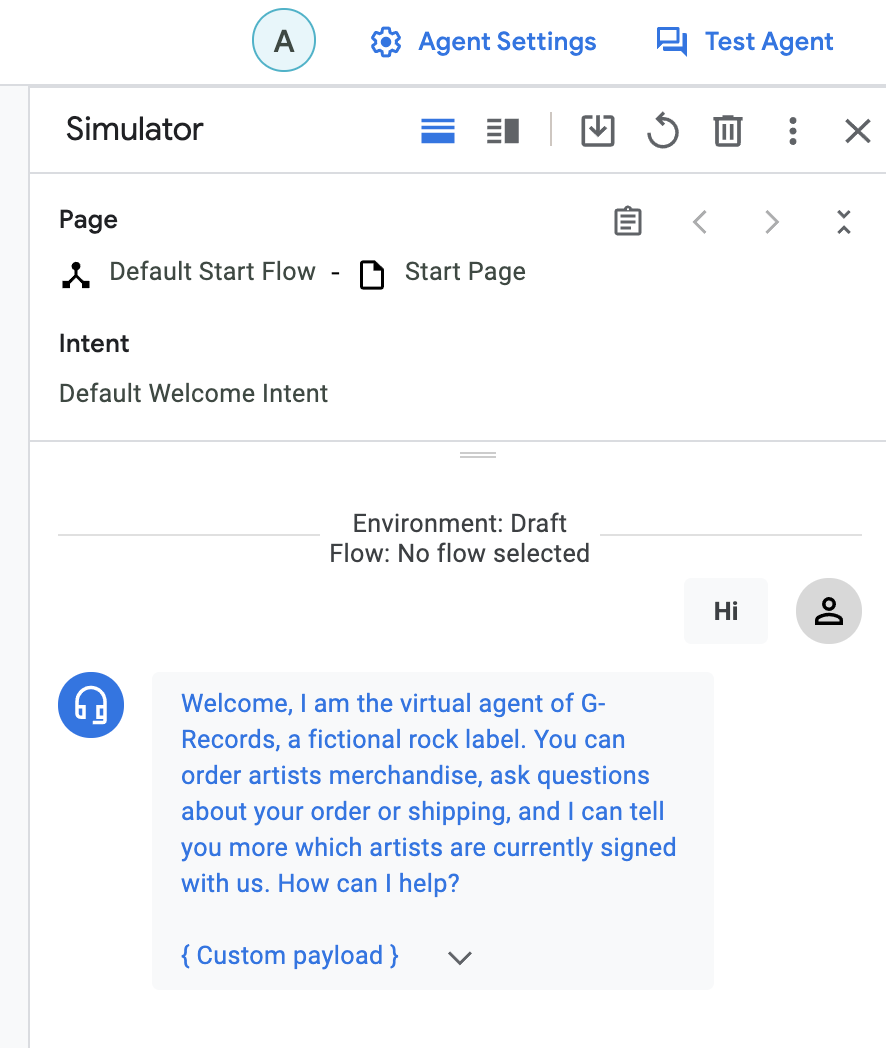Image resolution: width=886 pixels, height=1048 pixels.
Task: Click the Test Agent button
Action: (x=744, y=42)
